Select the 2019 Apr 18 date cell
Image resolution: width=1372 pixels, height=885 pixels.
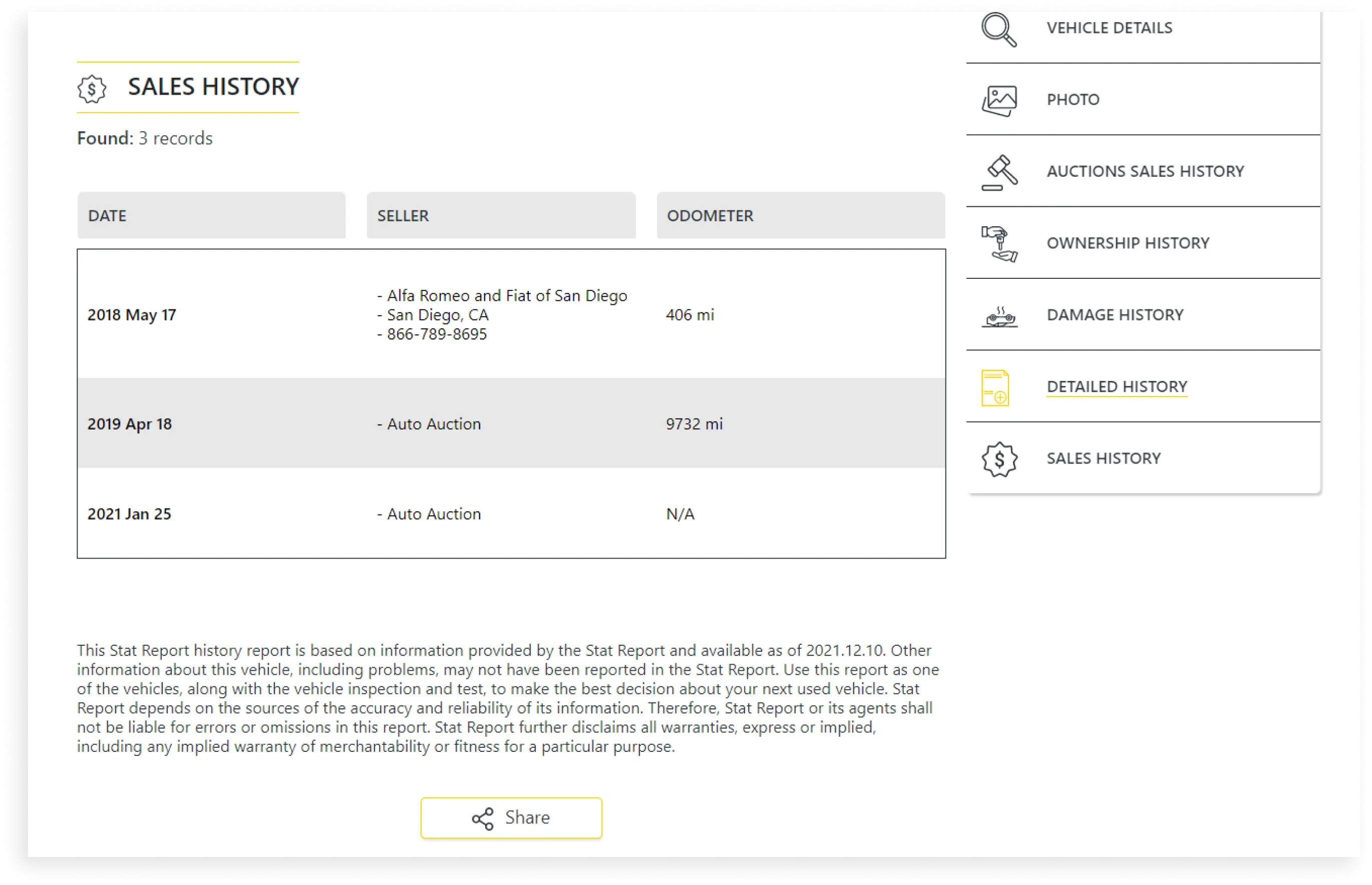[129, 424]
